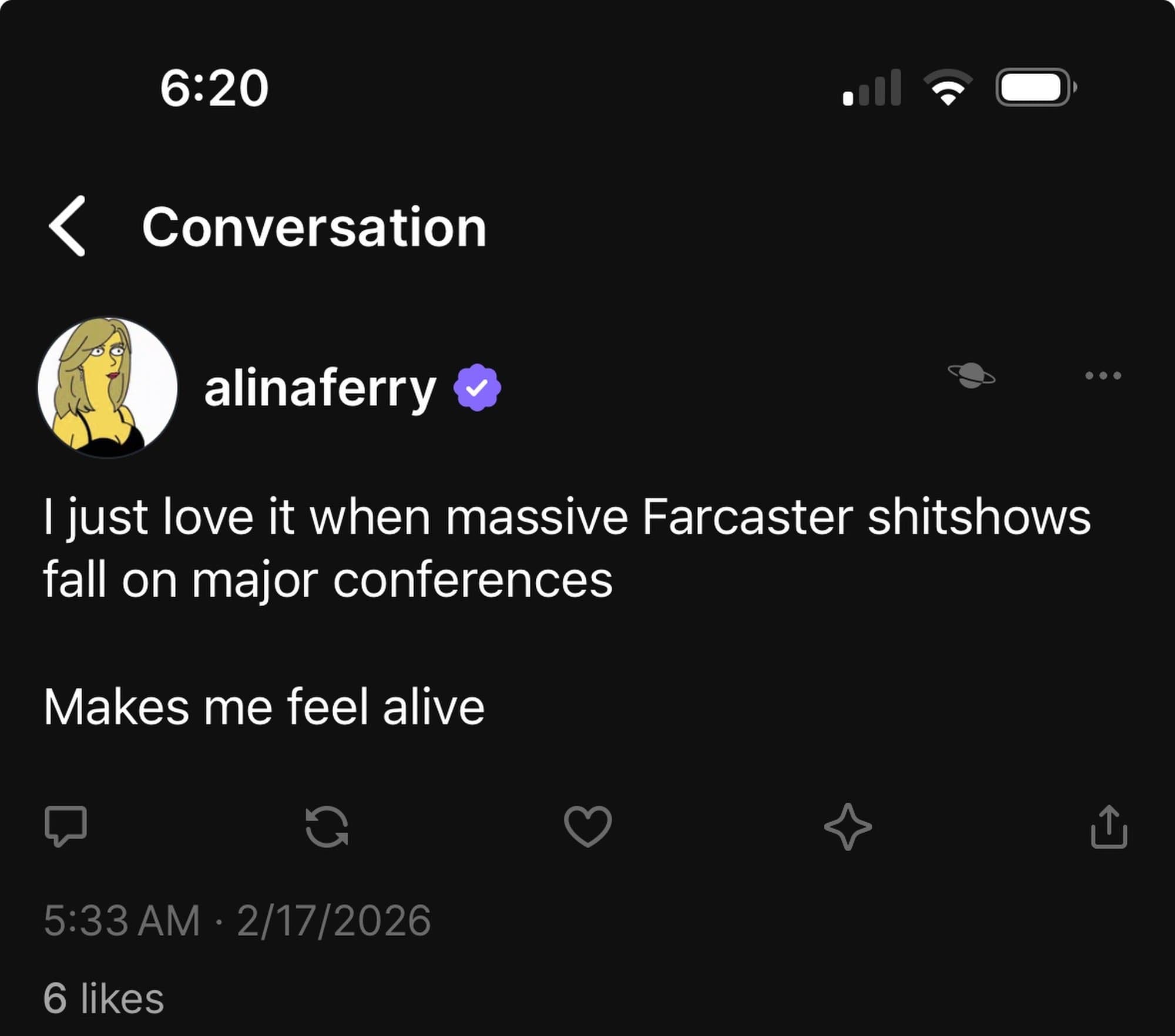Image resolution: width=1175 pixels, height=1036 pixels.
Task: Open the three-dot more options menu
Action: click(1103, 375)
